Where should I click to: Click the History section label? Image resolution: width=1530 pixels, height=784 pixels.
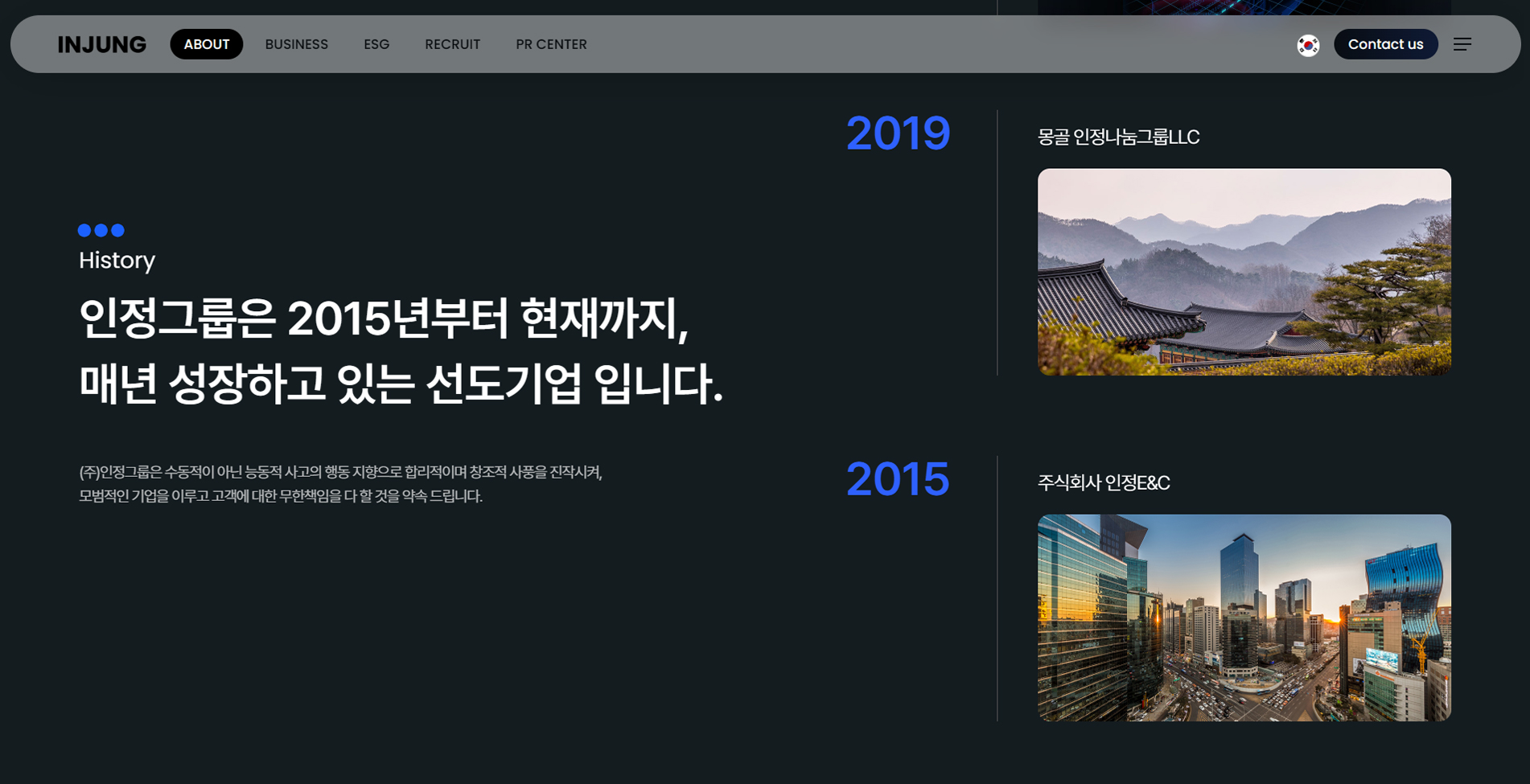117,261
